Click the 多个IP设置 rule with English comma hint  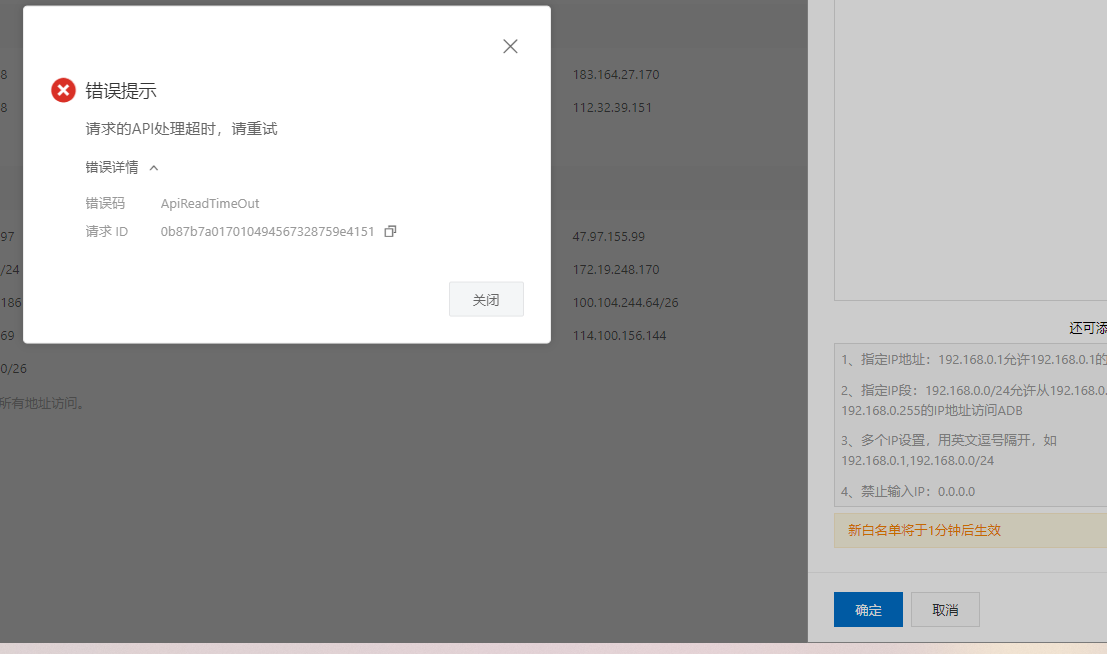click(x=949, y=451)
